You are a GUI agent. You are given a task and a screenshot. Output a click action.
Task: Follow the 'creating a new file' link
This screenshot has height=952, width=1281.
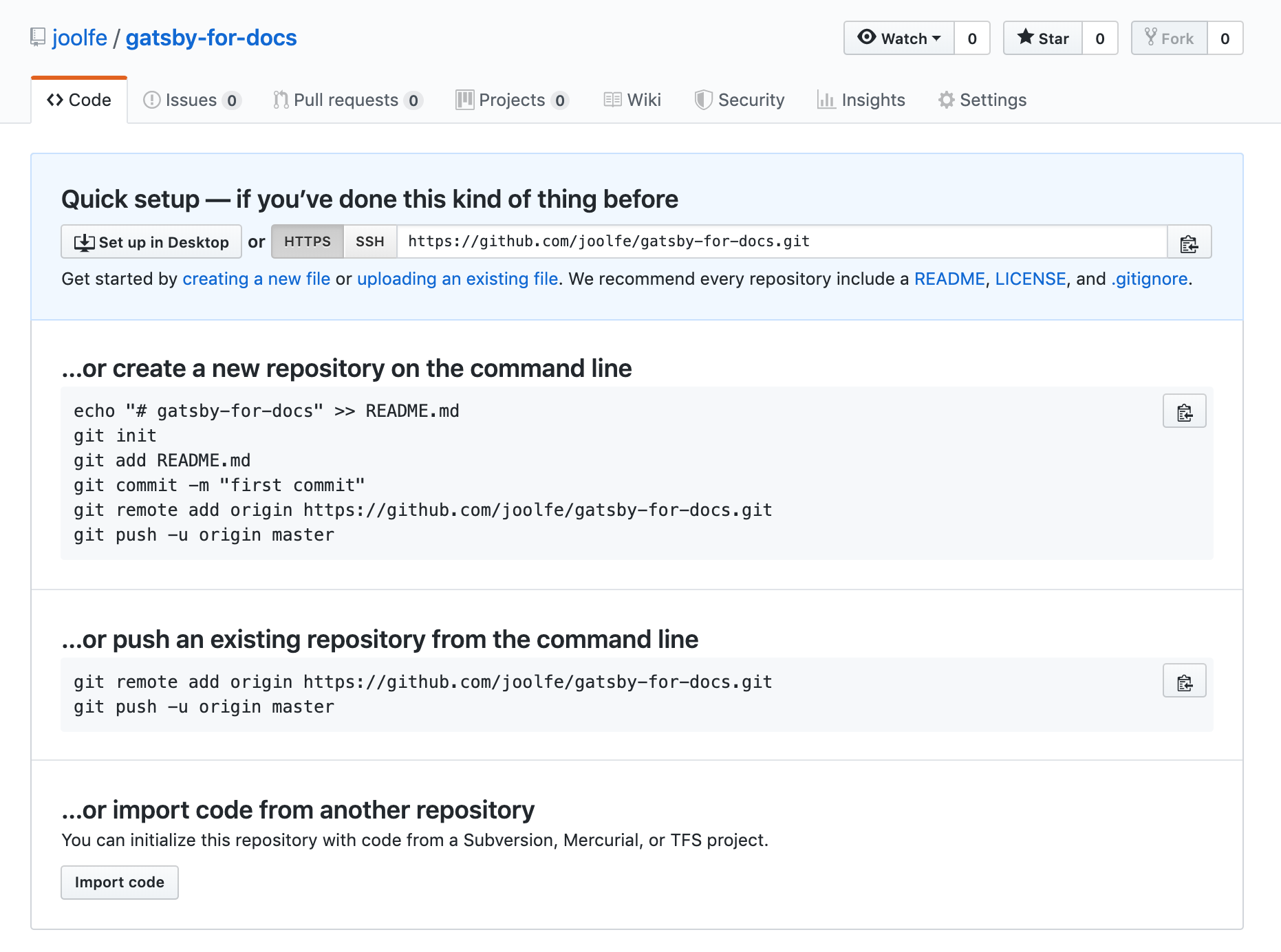[x=257, y=279]
